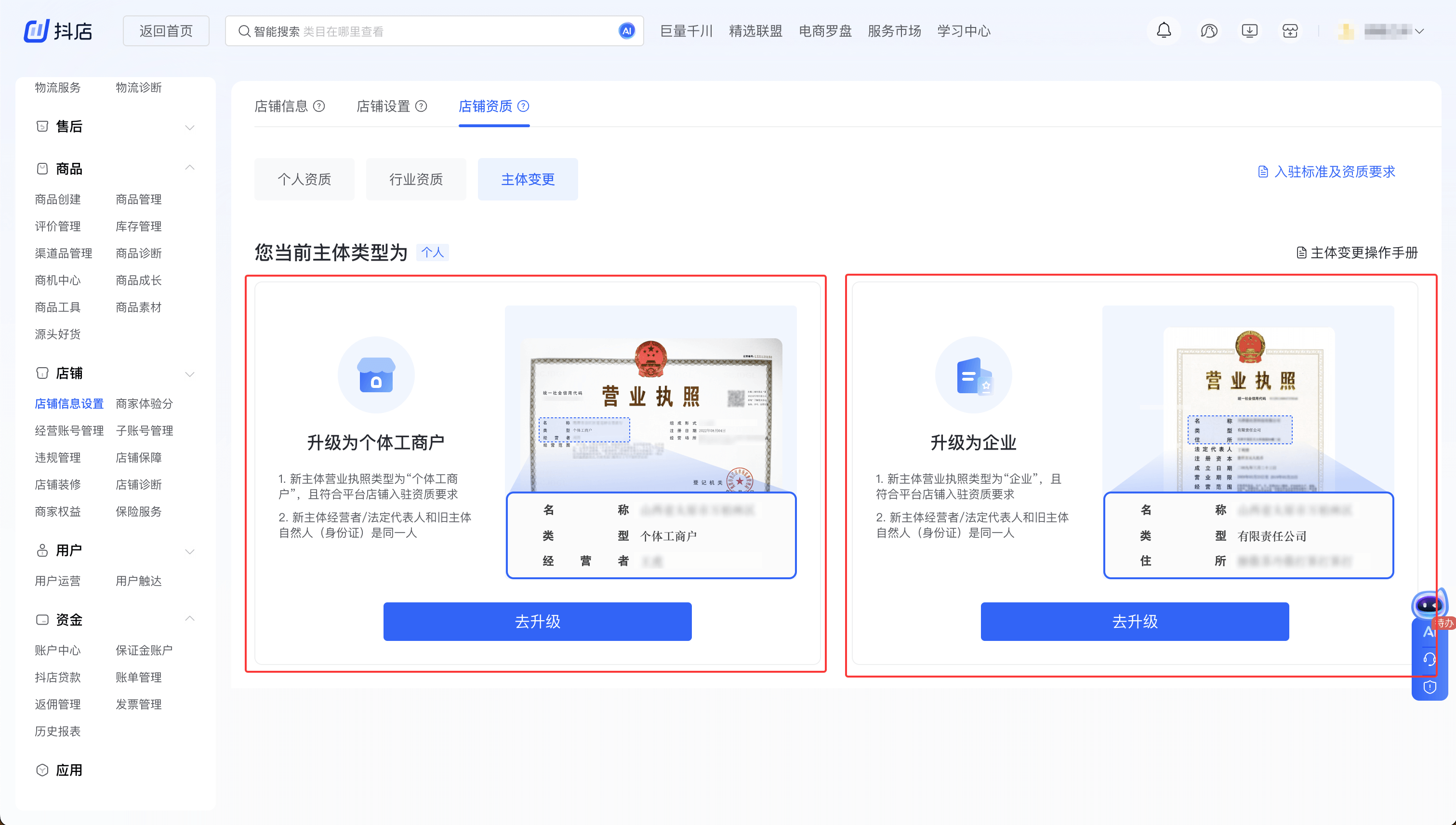Expand the 店铺 section chevron
The image size is (1456, 825).
190,374
